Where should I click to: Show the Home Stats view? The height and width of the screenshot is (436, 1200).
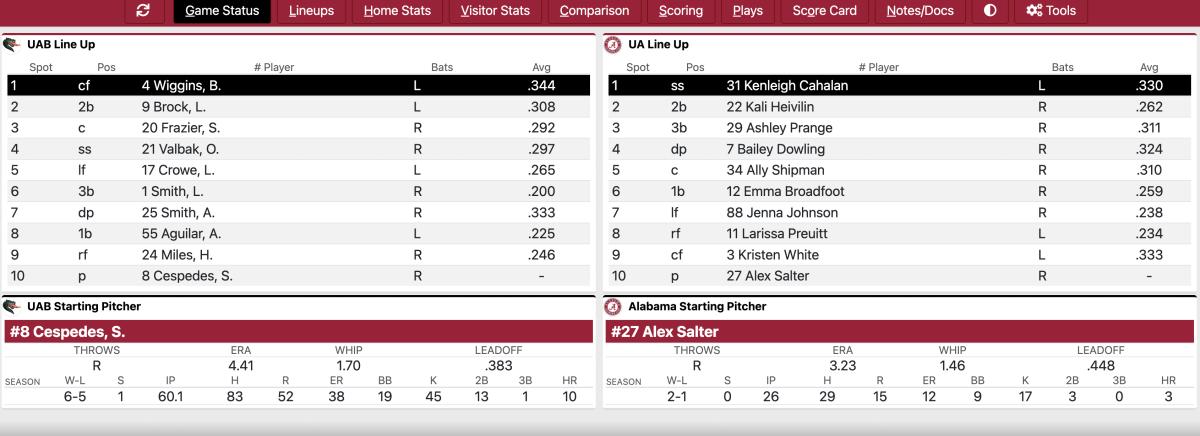tap(397, 11)
